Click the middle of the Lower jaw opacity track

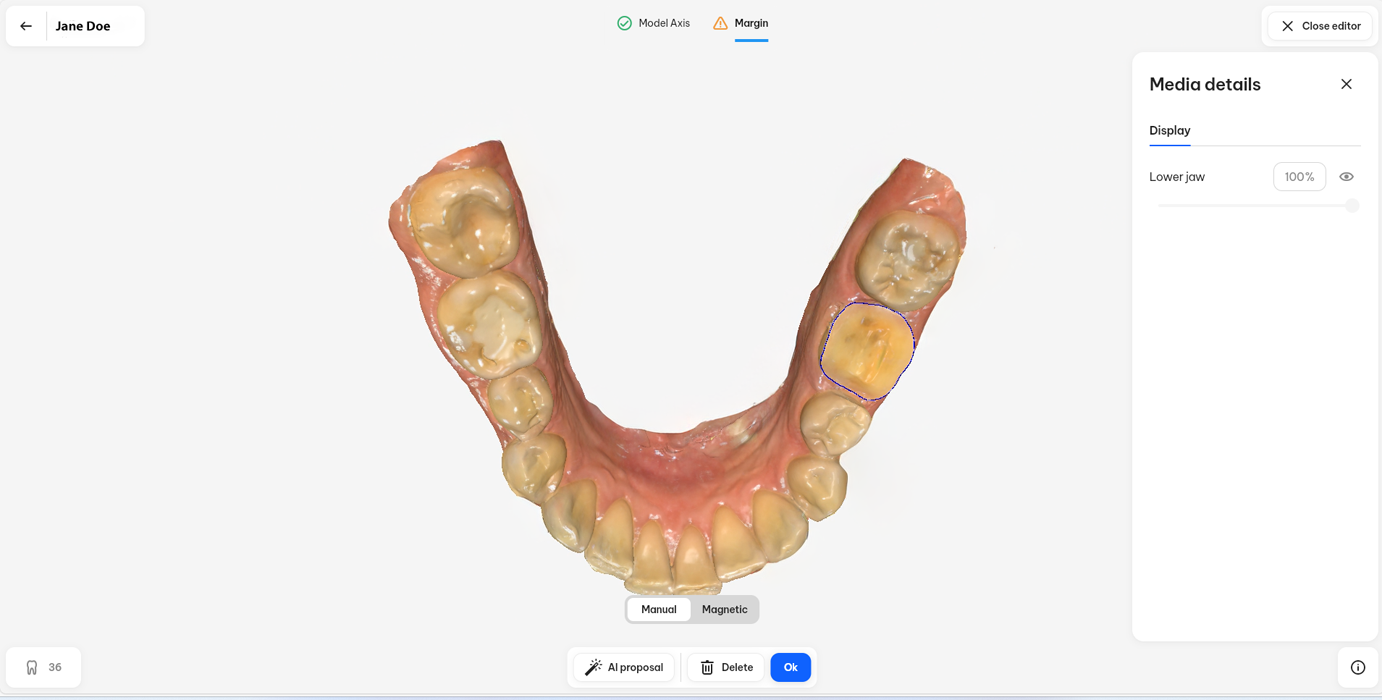click(x=1255, y=205)
